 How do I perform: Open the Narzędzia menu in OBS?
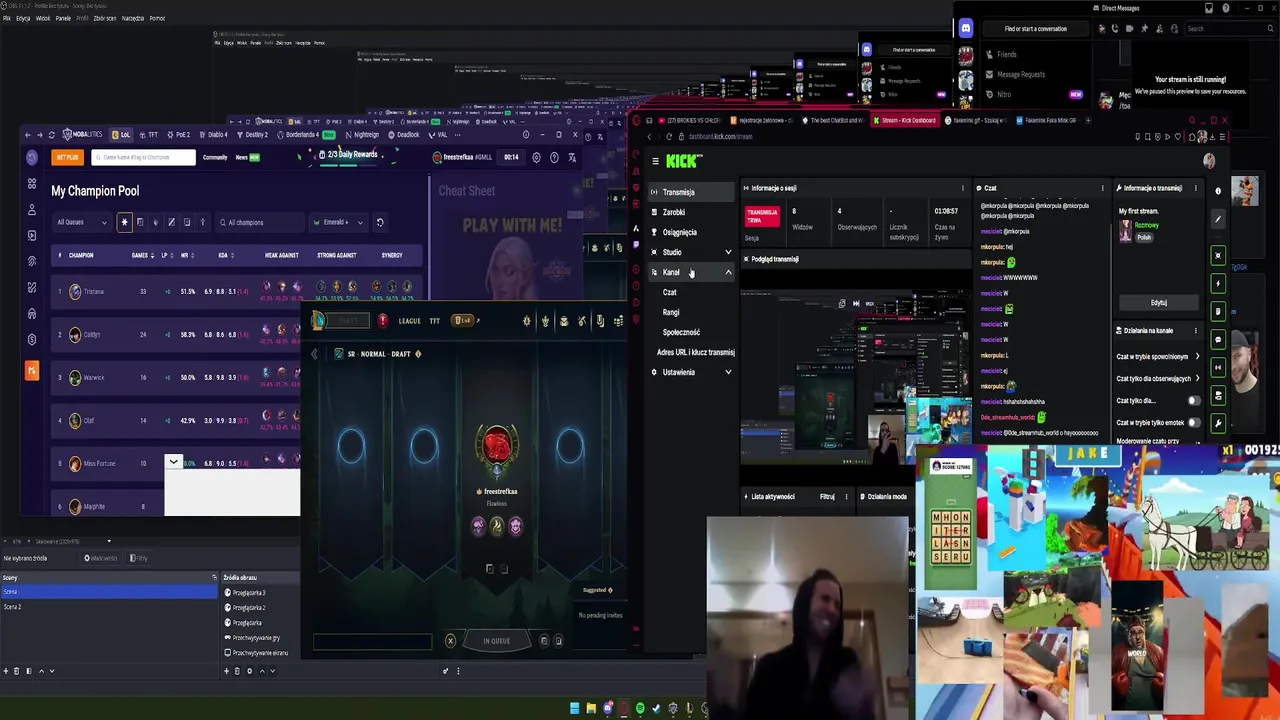point(132,18)
